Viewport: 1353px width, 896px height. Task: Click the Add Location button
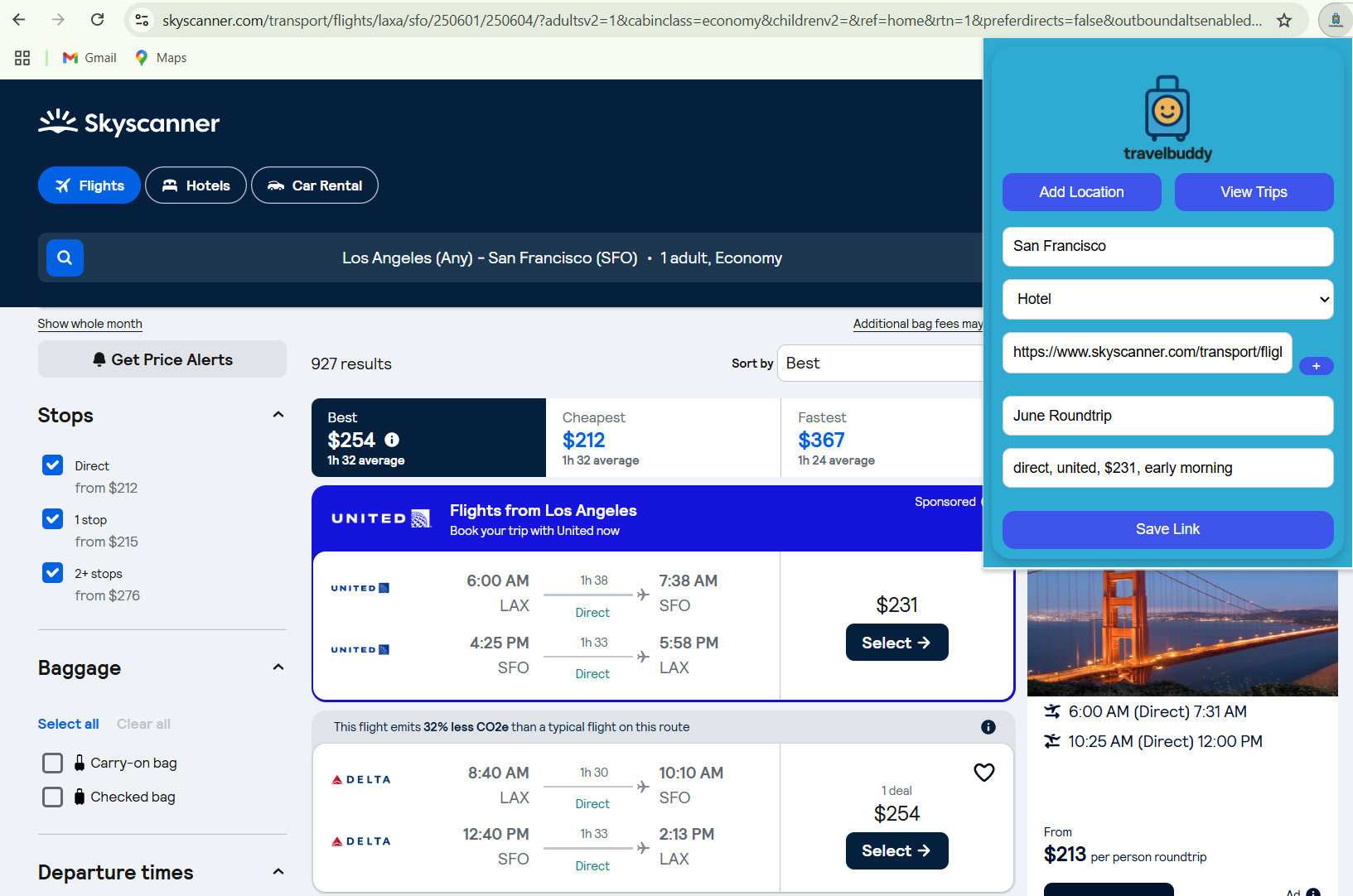click(x=1081, y=192)
